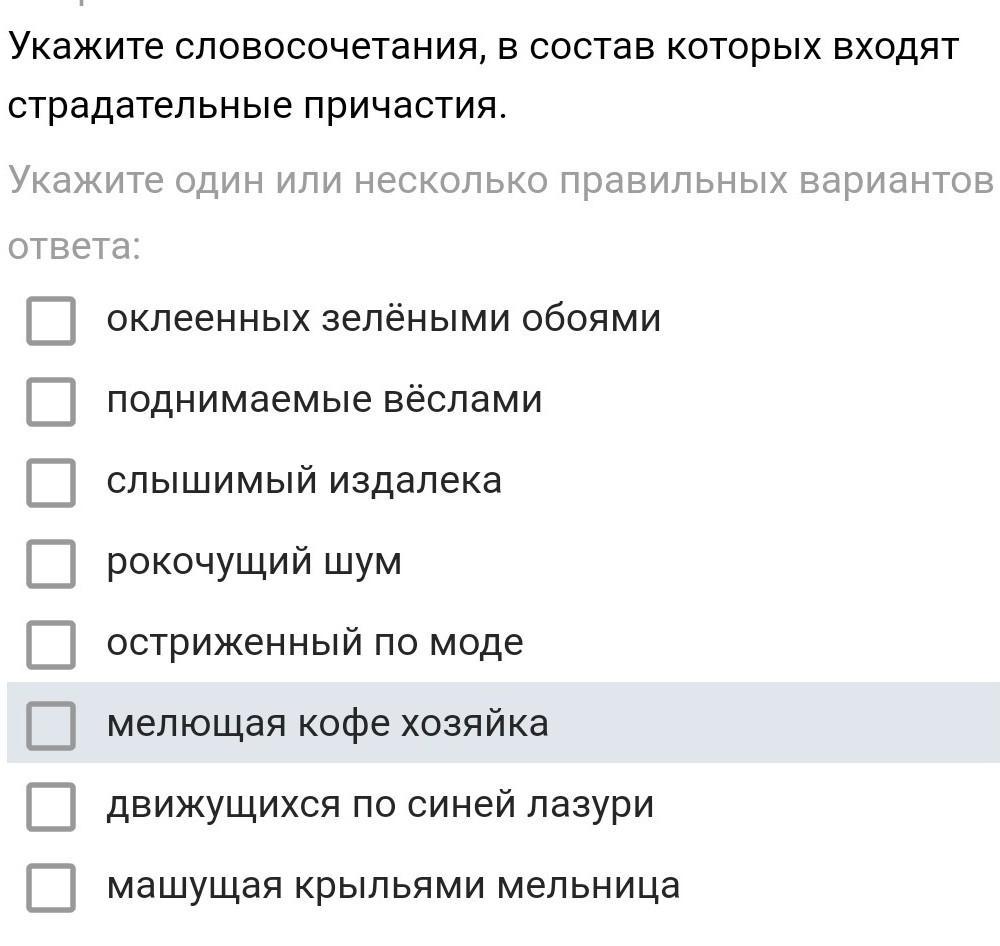The image size is (1000, 946).
Task: Enable the checkbox for «остриженный по моде»
Action: 50,643
